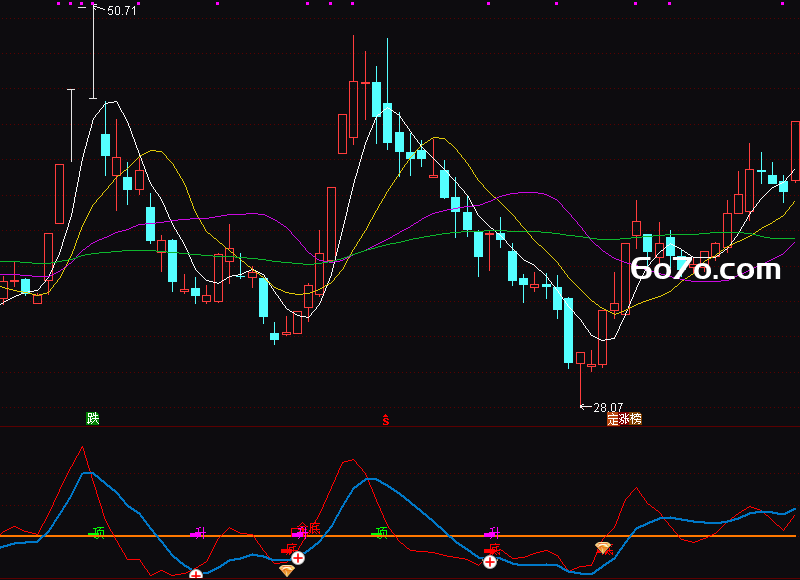
Task: Click the green 顶 marker under the S marker
Action: point(379,533)
